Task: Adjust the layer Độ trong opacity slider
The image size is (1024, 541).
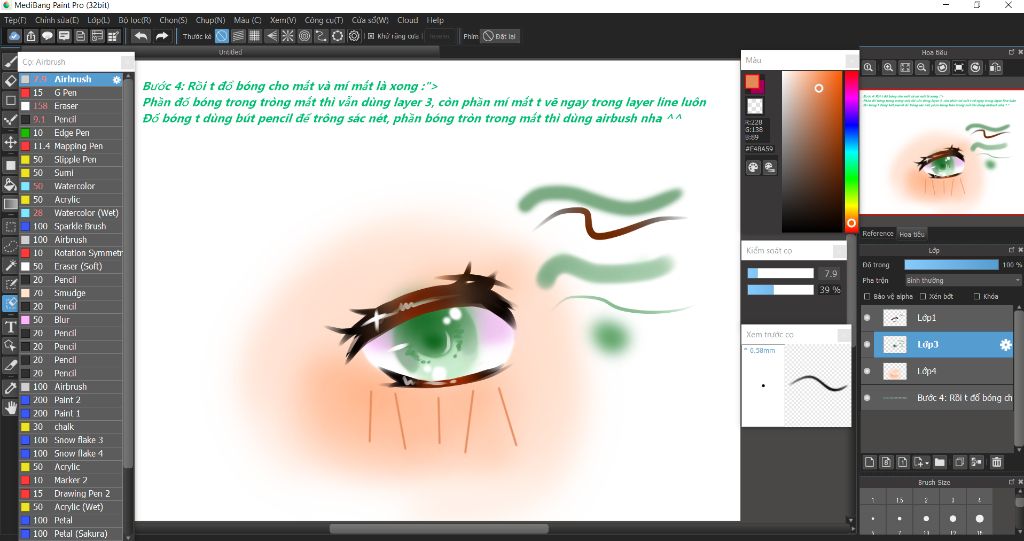Action: click(x=952, y=265)
